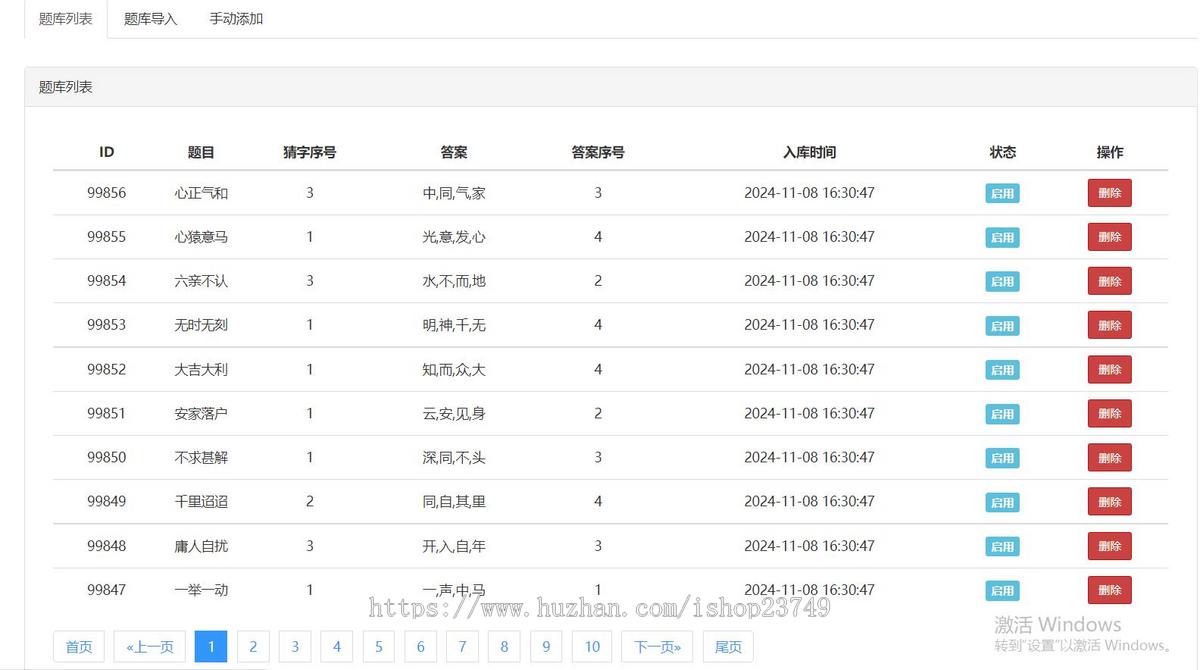1200x670 pixels.
Task: Click the 操作 column header
Action: click(1110, 152)
